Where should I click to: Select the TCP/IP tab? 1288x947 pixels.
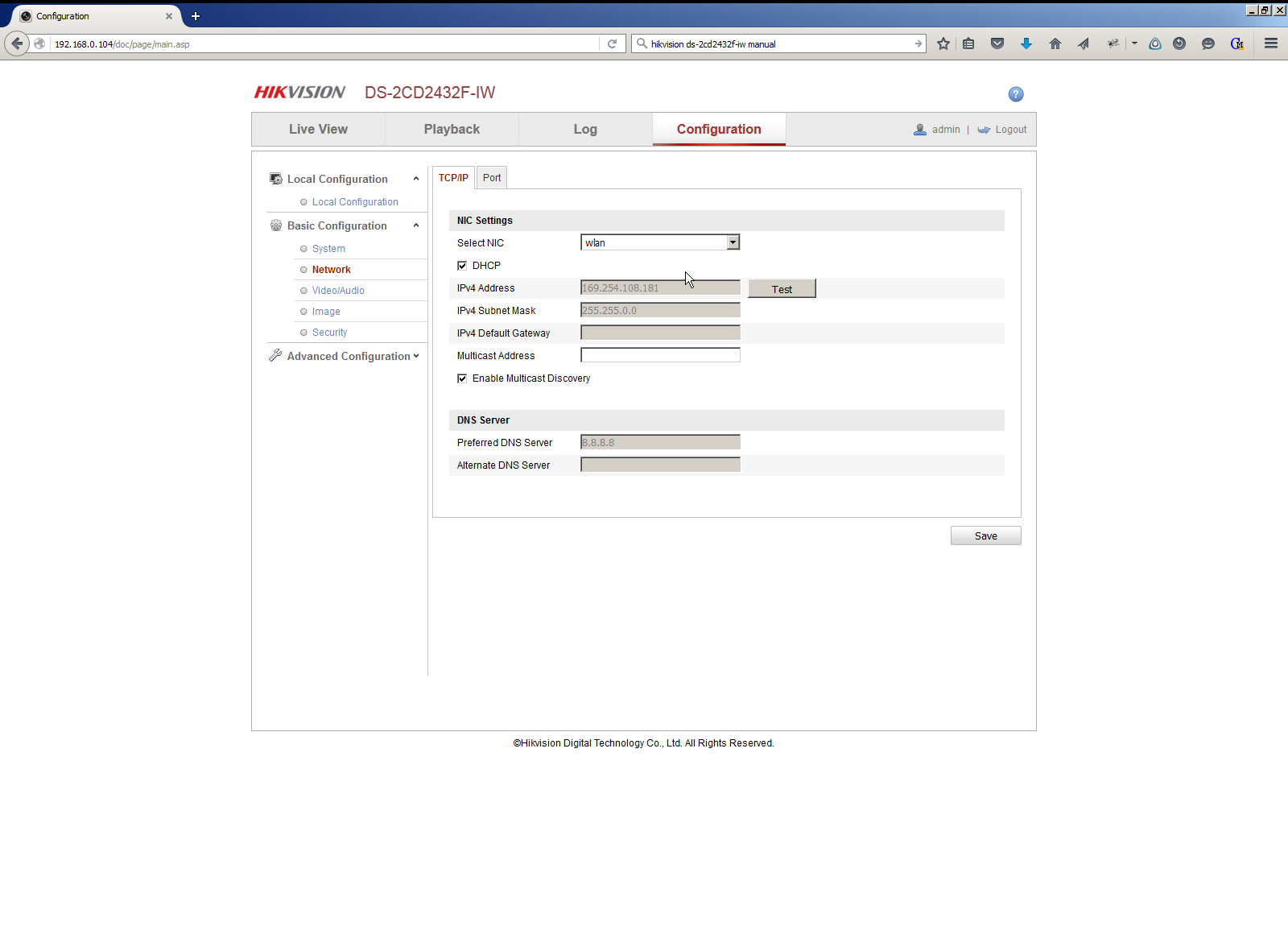point(453,178)
